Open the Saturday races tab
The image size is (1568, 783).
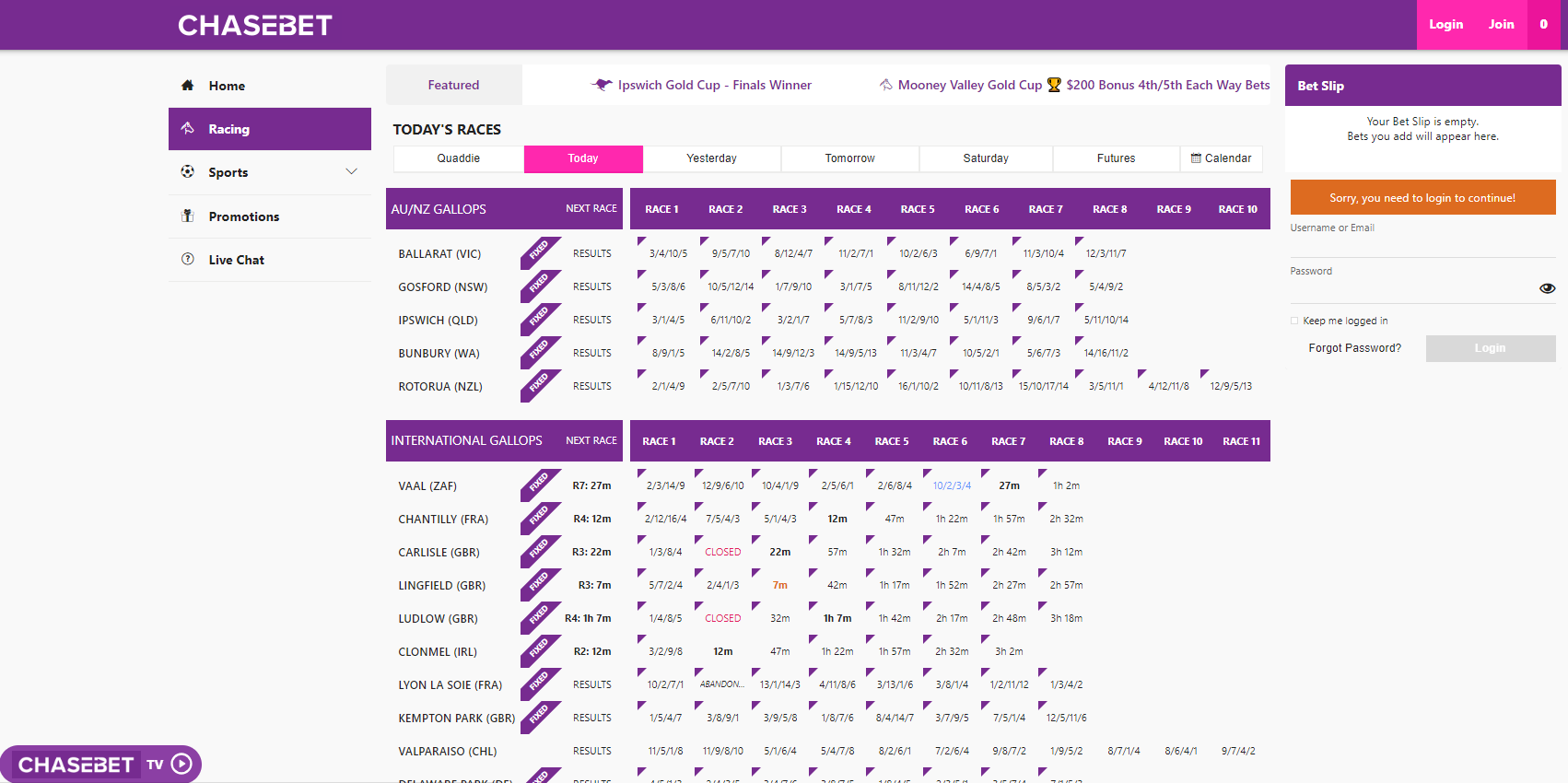(986, 158)
